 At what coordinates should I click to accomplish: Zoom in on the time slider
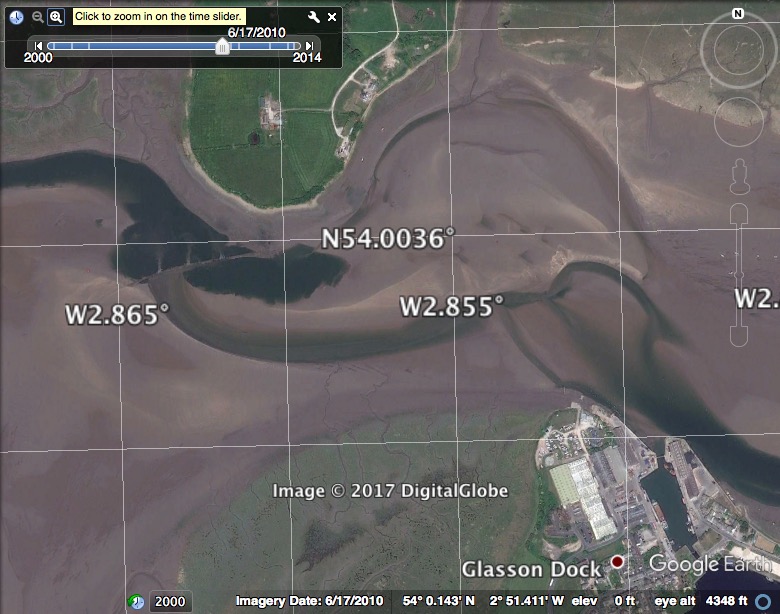pyautogui.click(x=56, y=17)
